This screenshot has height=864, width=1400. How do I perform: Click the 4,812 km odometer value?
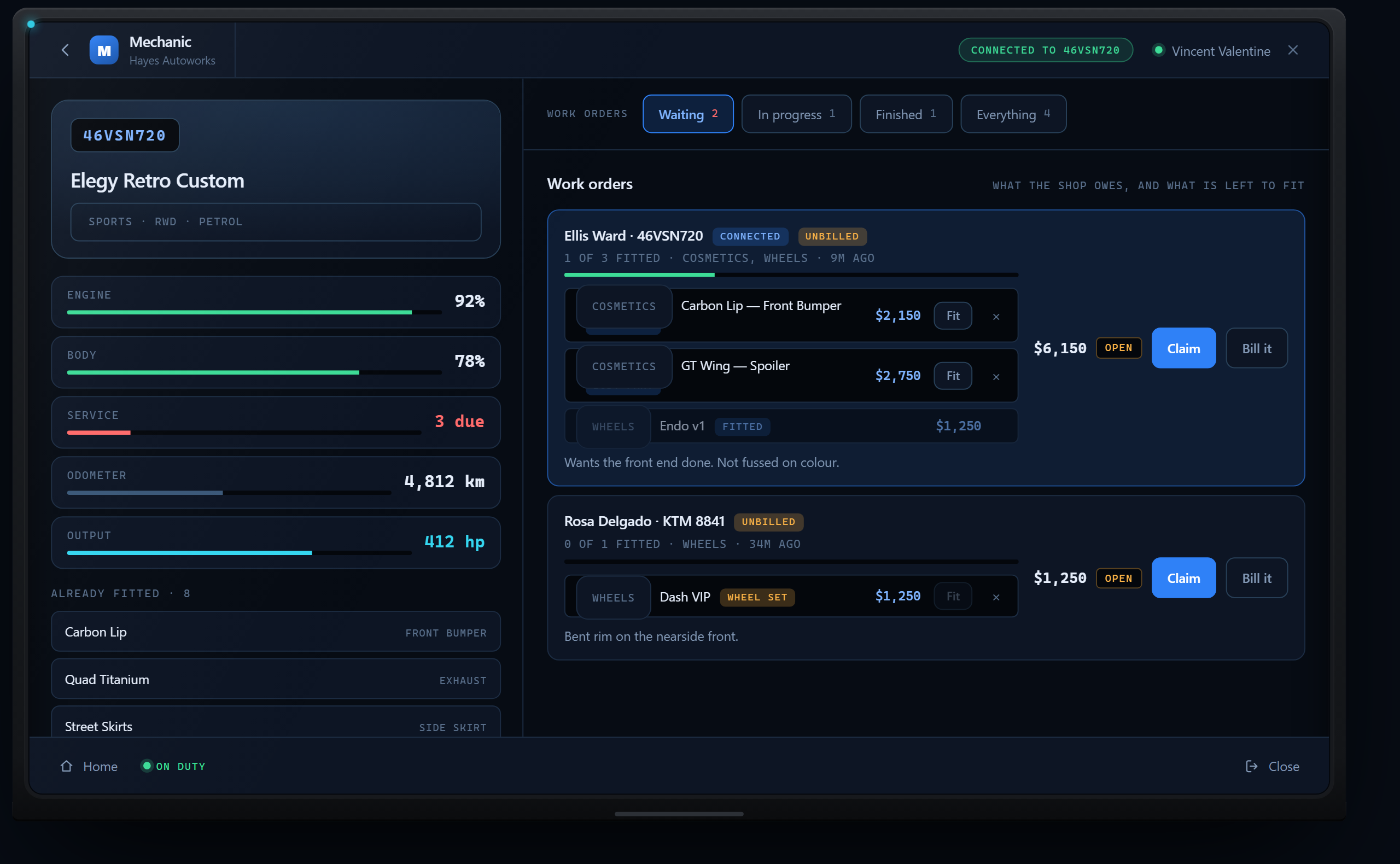pyautogui.click(x=444, y=481)
